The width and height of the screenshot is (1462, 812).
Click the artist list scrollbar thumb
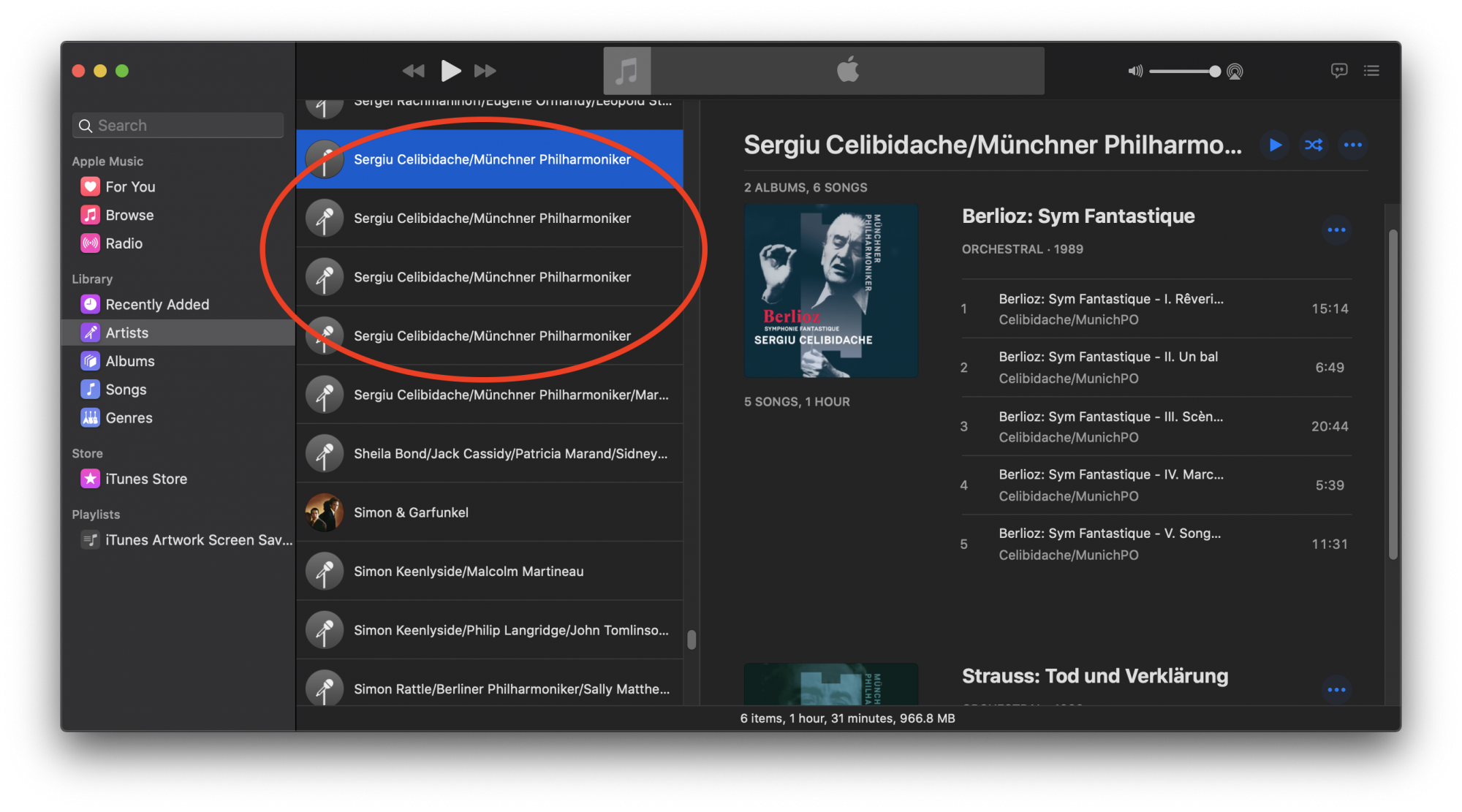tap(692, 640)
